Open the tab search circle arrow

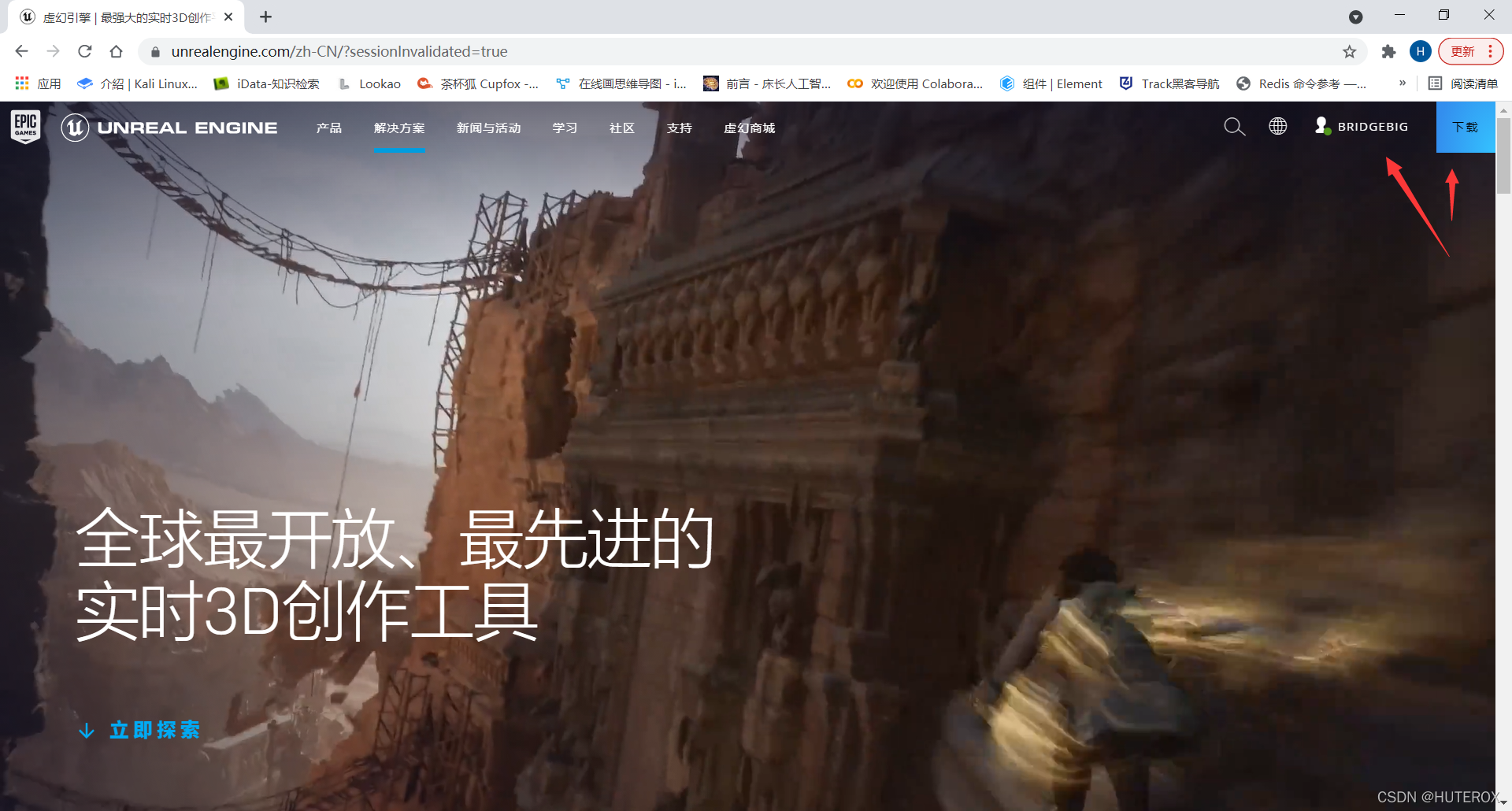1356,17
